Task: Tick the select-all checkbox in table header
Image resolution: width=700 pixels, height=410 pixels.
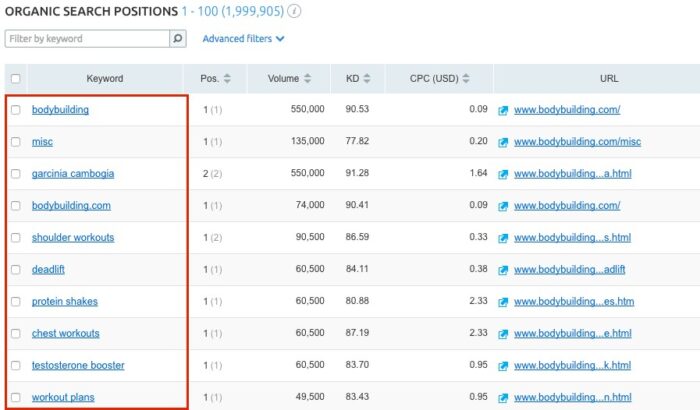Action: pos(16,79)
